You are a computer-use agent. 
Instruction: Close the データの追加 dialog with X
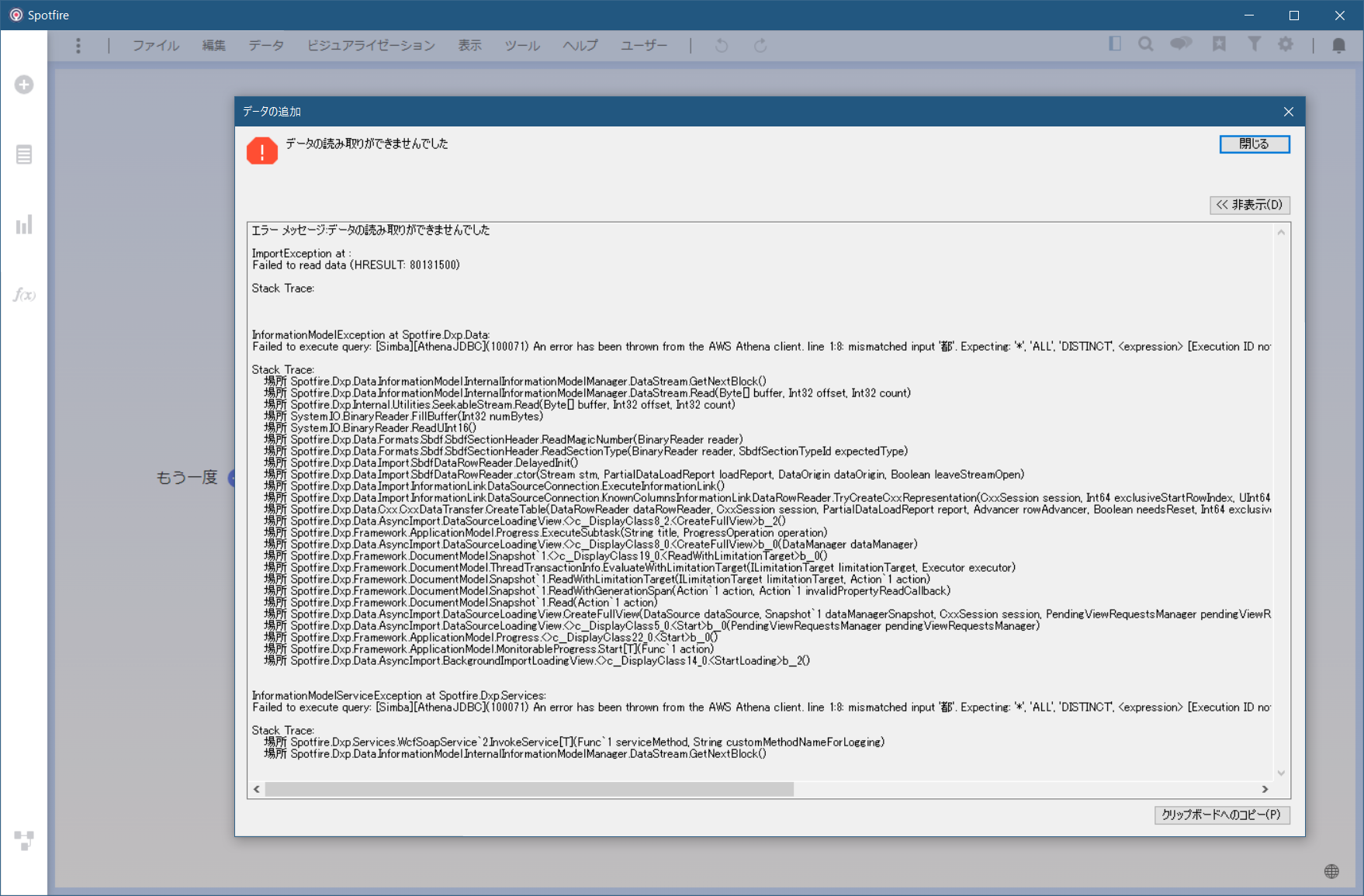pyautogui.click(x=1289, y=112)
